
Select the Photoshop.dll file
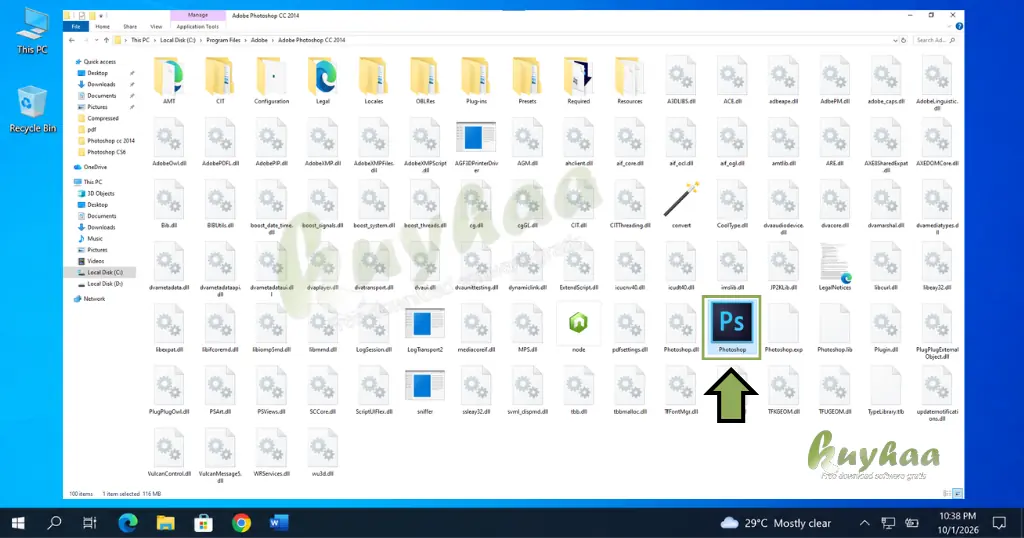pyautogui.click(x=681, y=329)
